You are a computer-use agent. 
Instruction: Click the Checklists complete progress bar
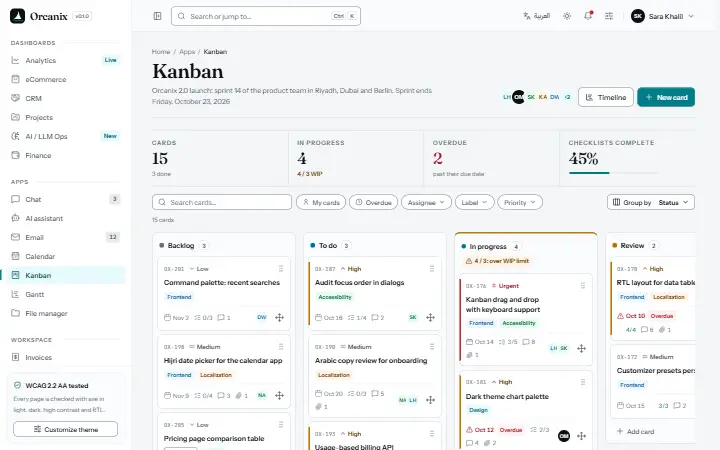click(x=613, y=173)
